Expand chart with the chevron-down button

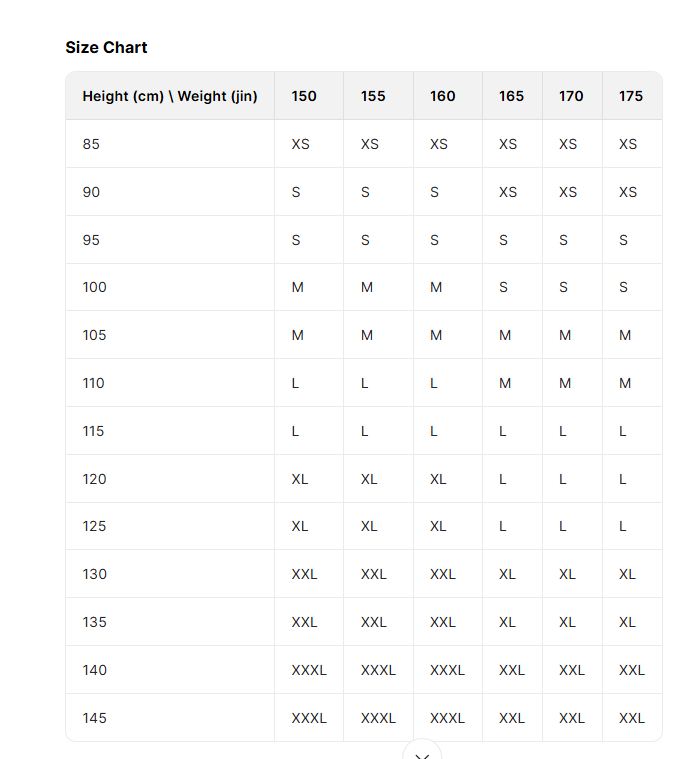[x=422, y=754]
